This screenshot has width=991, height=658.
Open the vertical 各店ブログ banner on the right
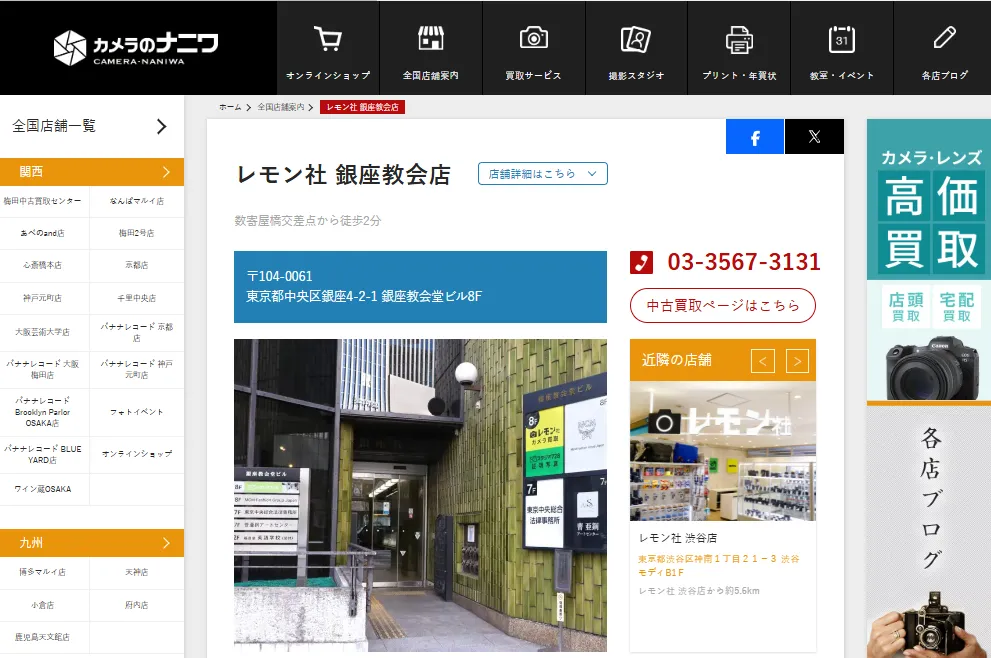pos(929,532)
